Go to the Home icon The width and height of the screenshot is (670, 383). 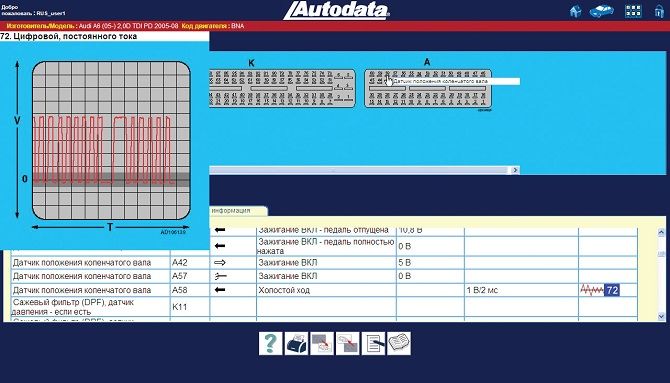(576, 11)
